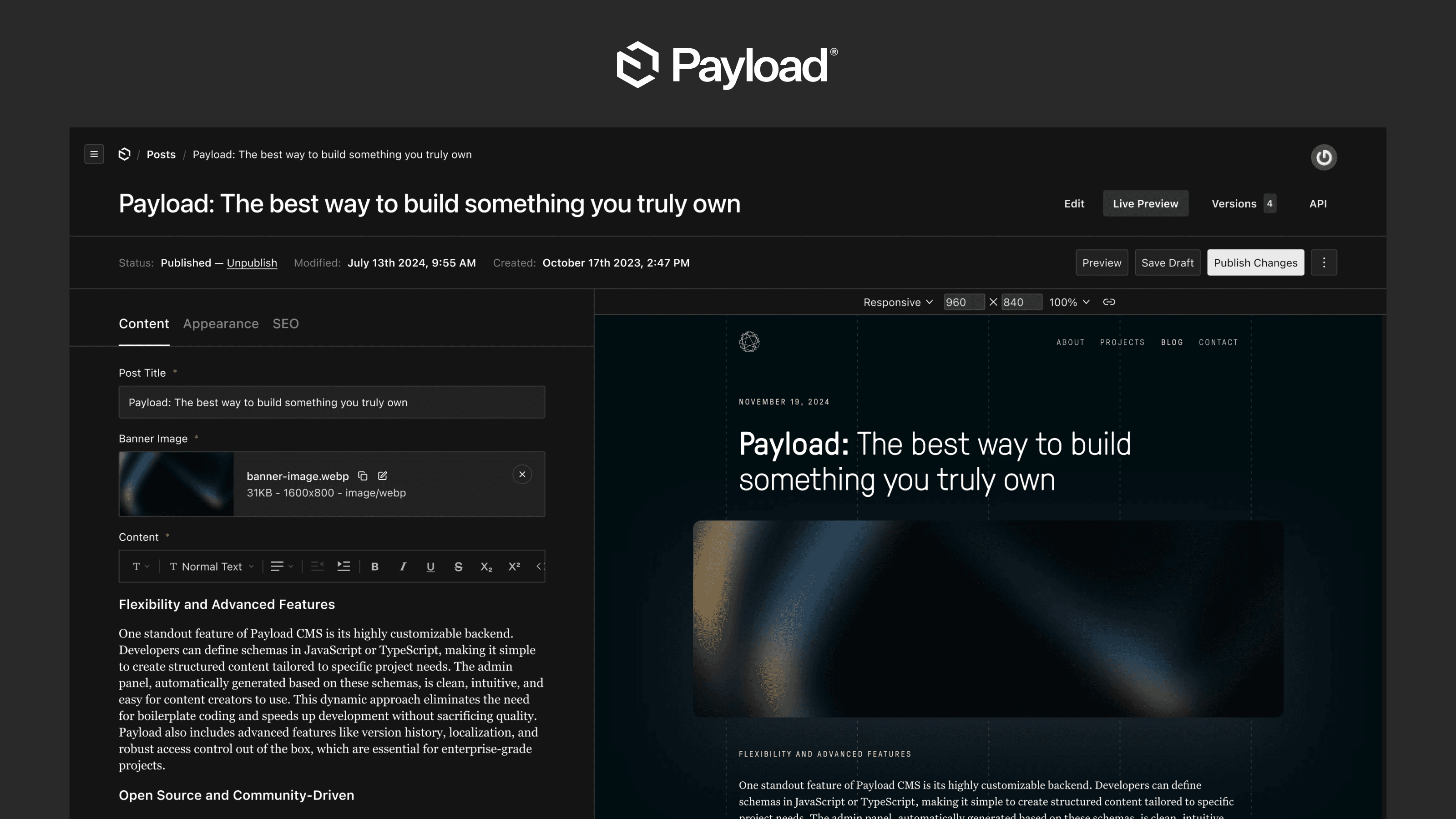Viewport: 1456px width, 819px height.
Task: Click the preview height field 840
Action: click(1021, 302)
